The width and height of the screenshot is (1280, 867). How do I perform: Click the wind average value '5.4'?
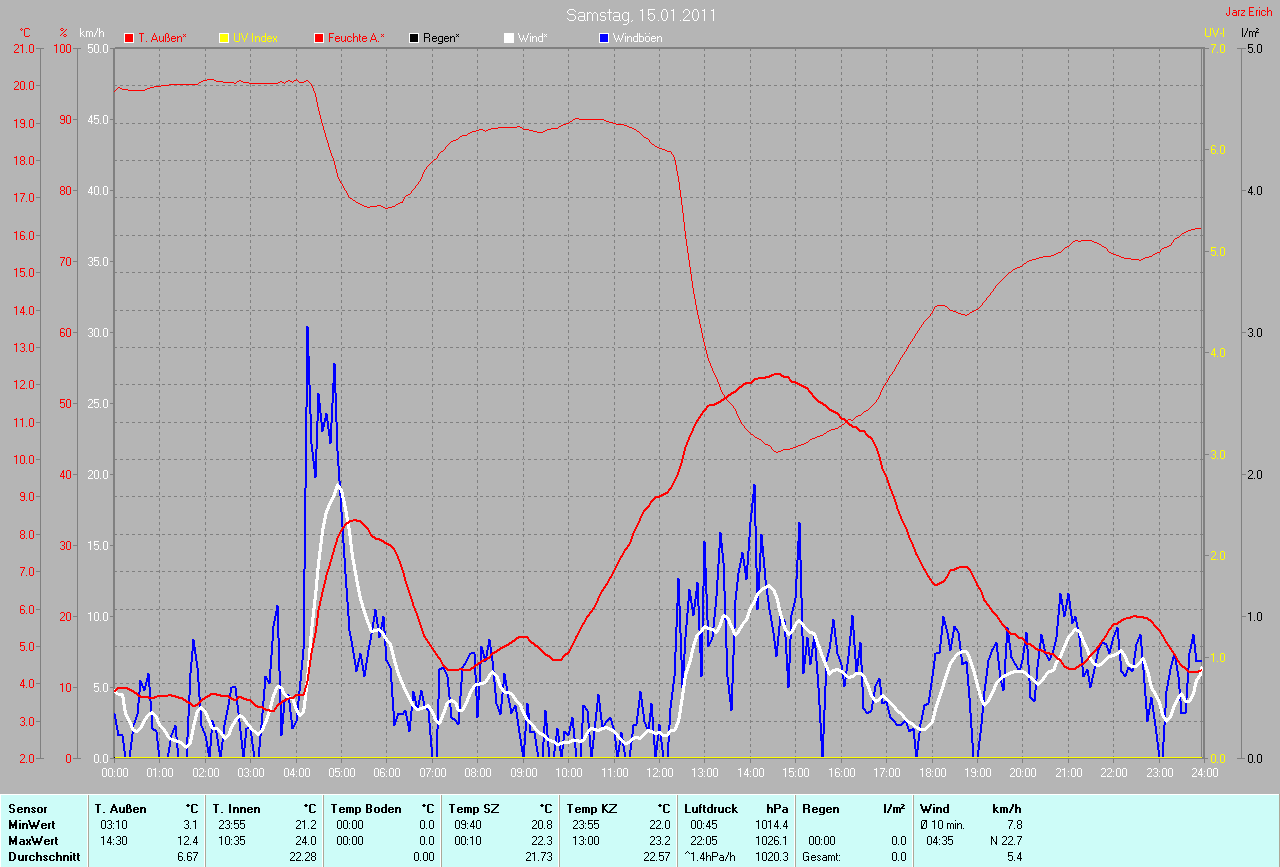[x=1013, y=856]
